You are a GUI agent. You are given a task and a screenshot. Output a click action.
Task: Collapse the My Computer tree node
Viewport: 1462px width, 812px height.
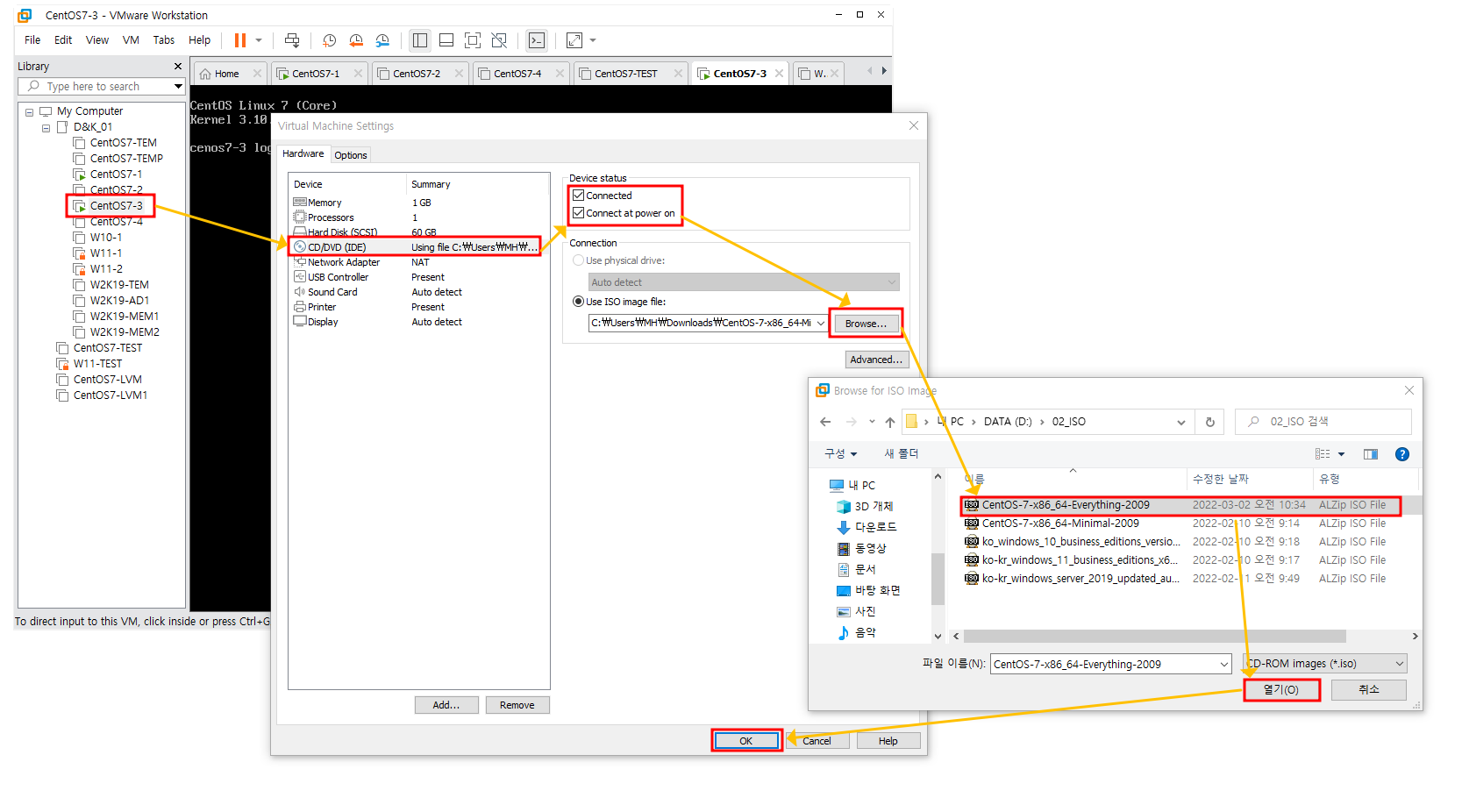pyautogui.click(x=29, y=112)
